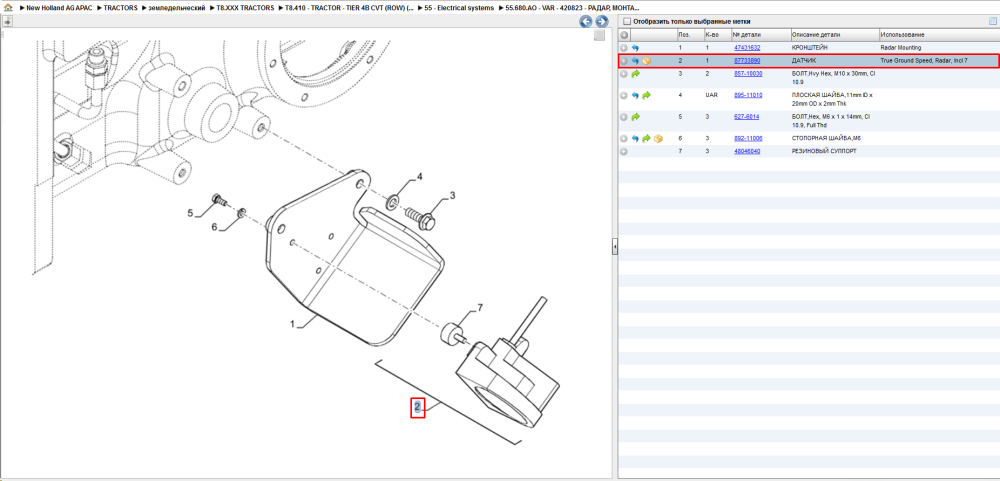The image size is (1000, 481).
Task: Click the 'Использование' column header
Action: tap(939, 34)
